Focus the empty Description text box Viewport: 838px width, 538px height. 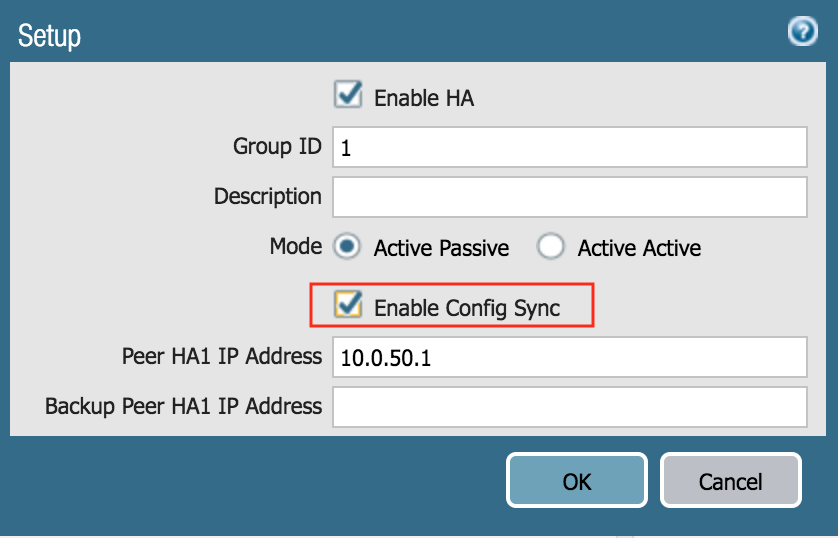coord(569,197)
